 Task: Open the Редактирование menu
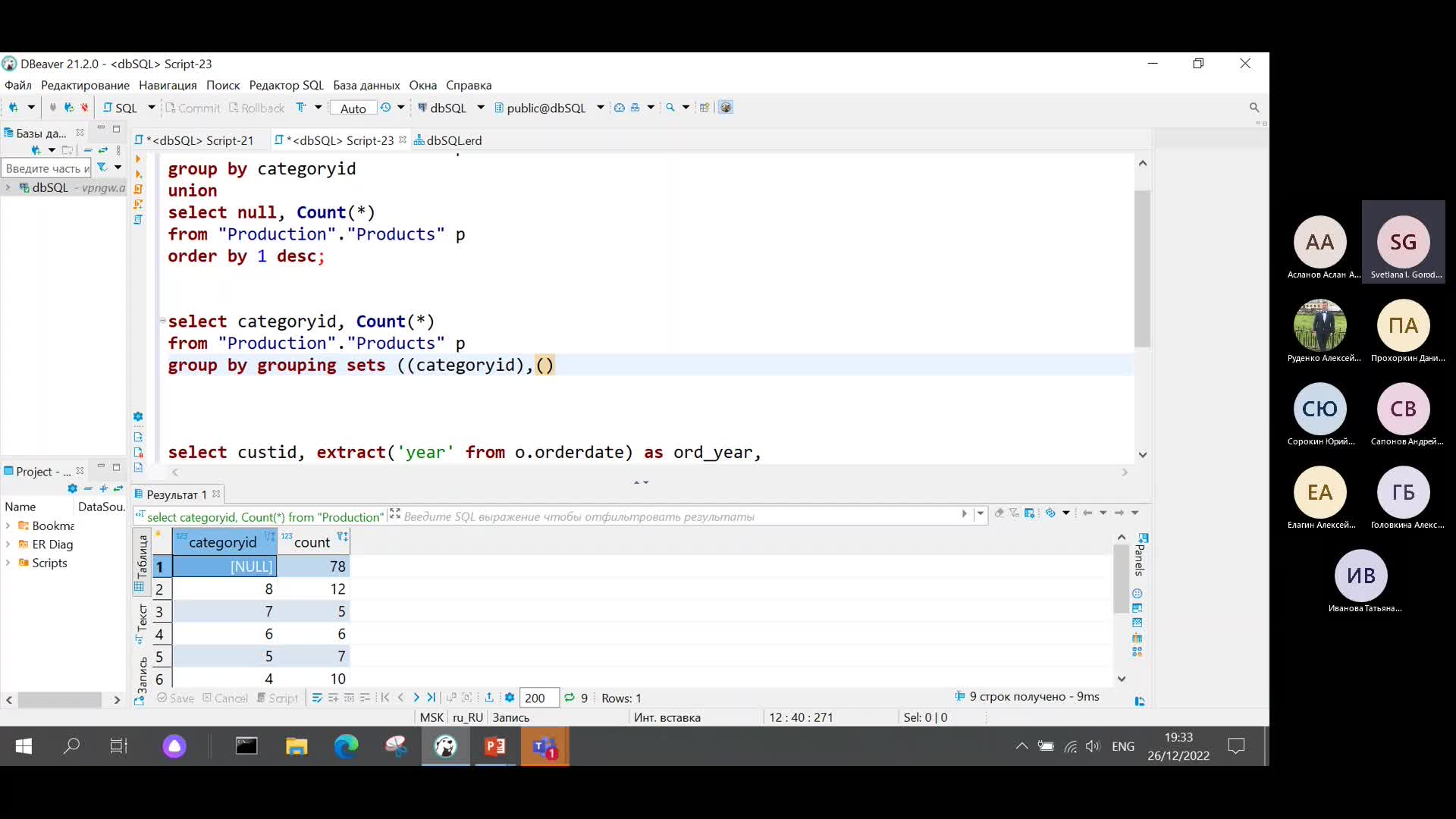[85, 85]
